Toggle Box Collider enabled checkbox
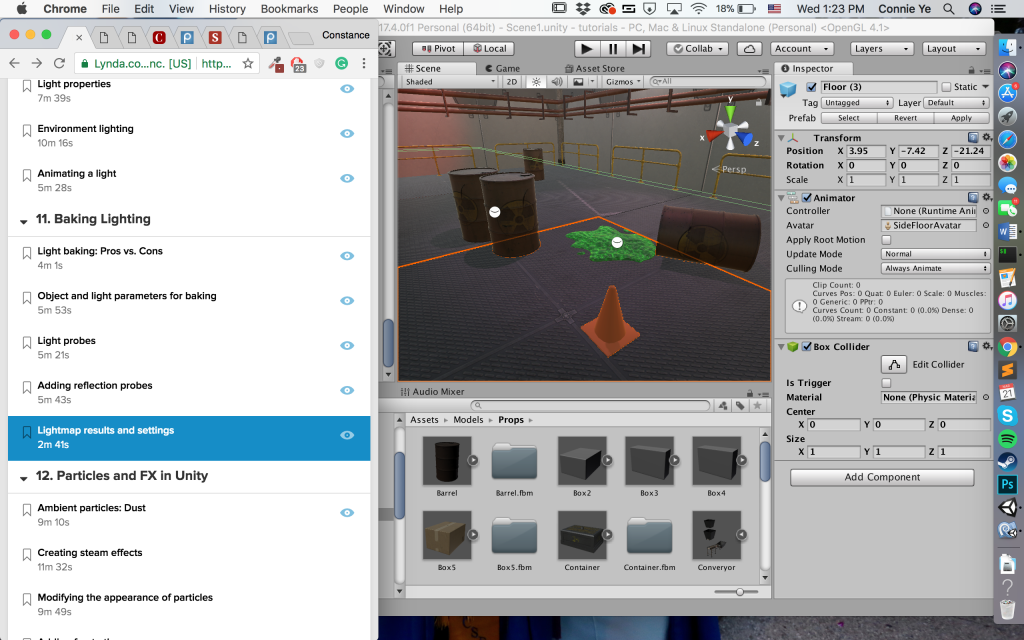Image resolution: width=1024 pixels, height=640 pixels. pos(807,346)
